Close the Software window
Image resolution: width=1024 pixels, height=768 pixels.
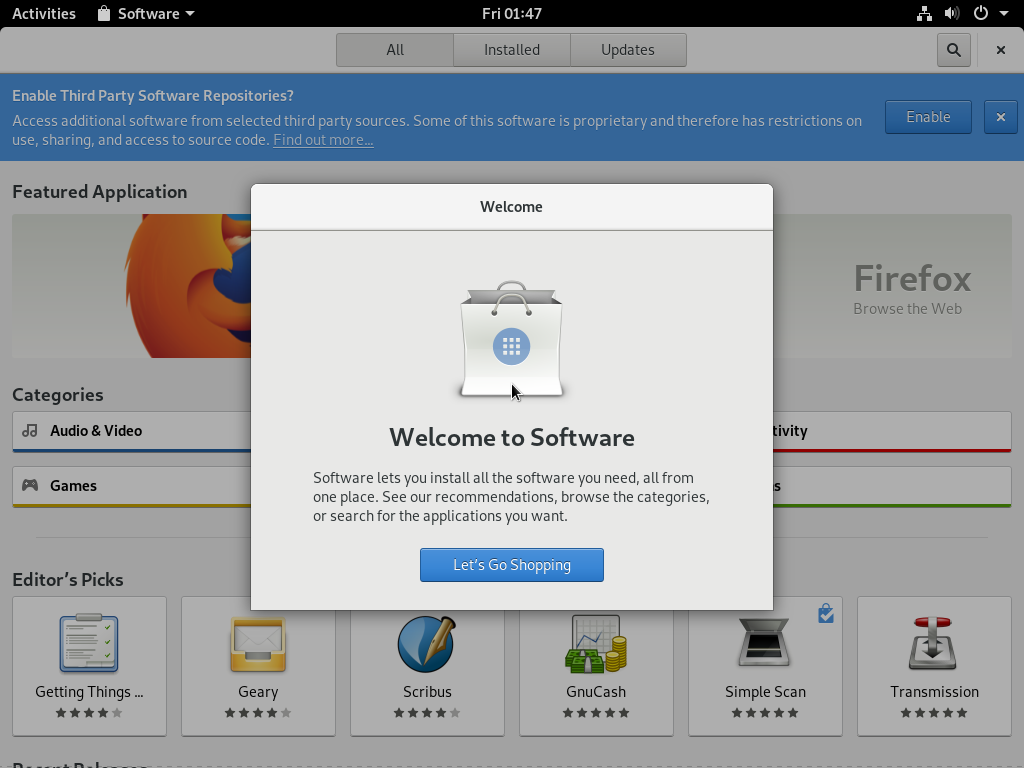tap(1000, 50)
